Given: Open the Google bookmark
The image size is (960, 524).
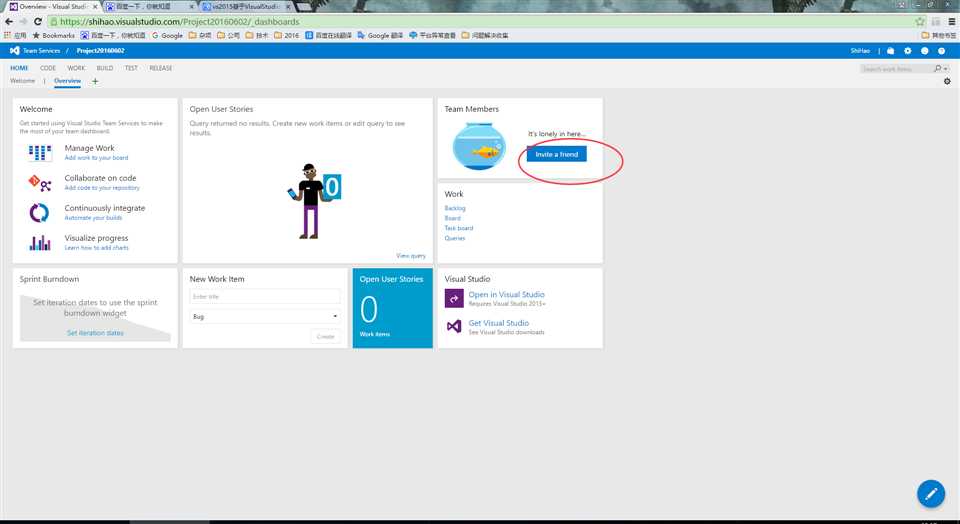Looking at the screenshot, I should (x=167, y=36).
